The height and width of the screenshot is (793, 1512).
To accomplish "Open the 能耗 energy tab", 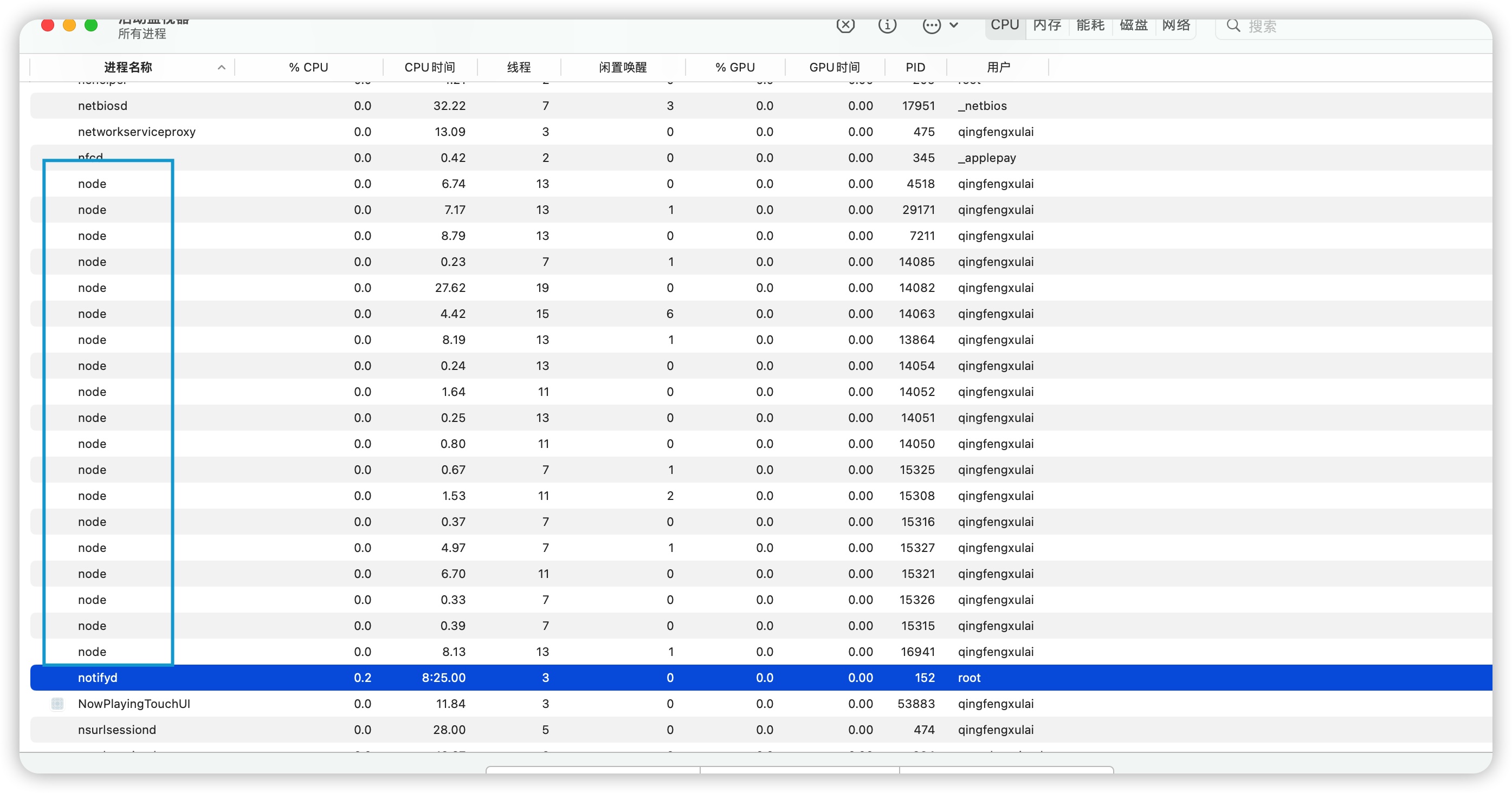I will click(1090, 25).
